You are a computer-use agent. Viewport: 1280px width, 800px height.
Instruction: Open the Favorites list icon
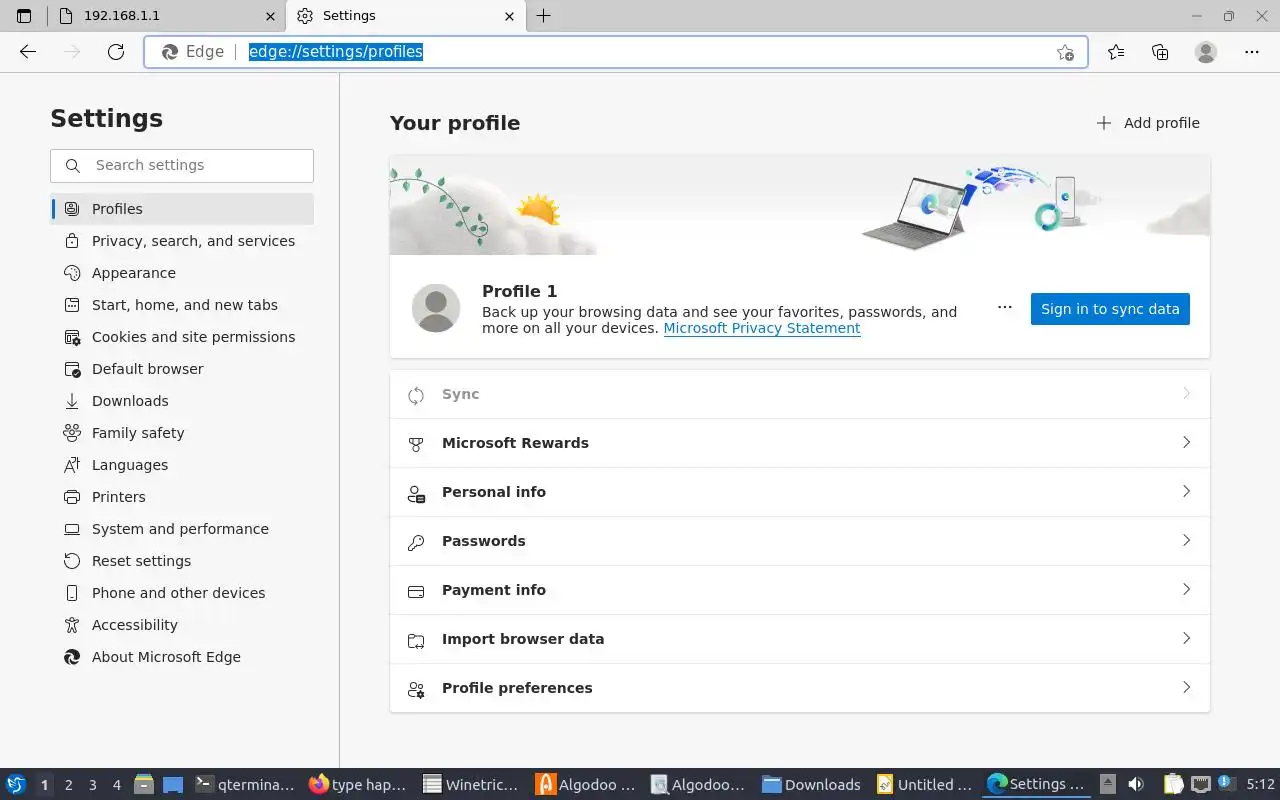tap(1116, 52)
